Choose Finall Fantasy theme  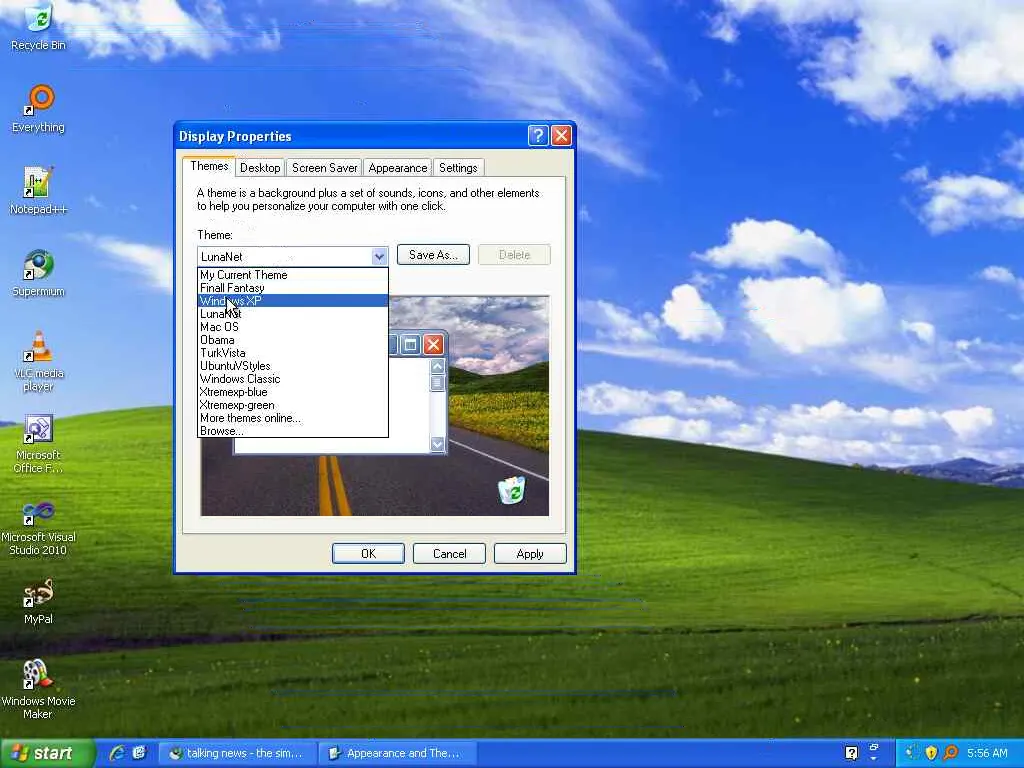click(x=293, y=288)
